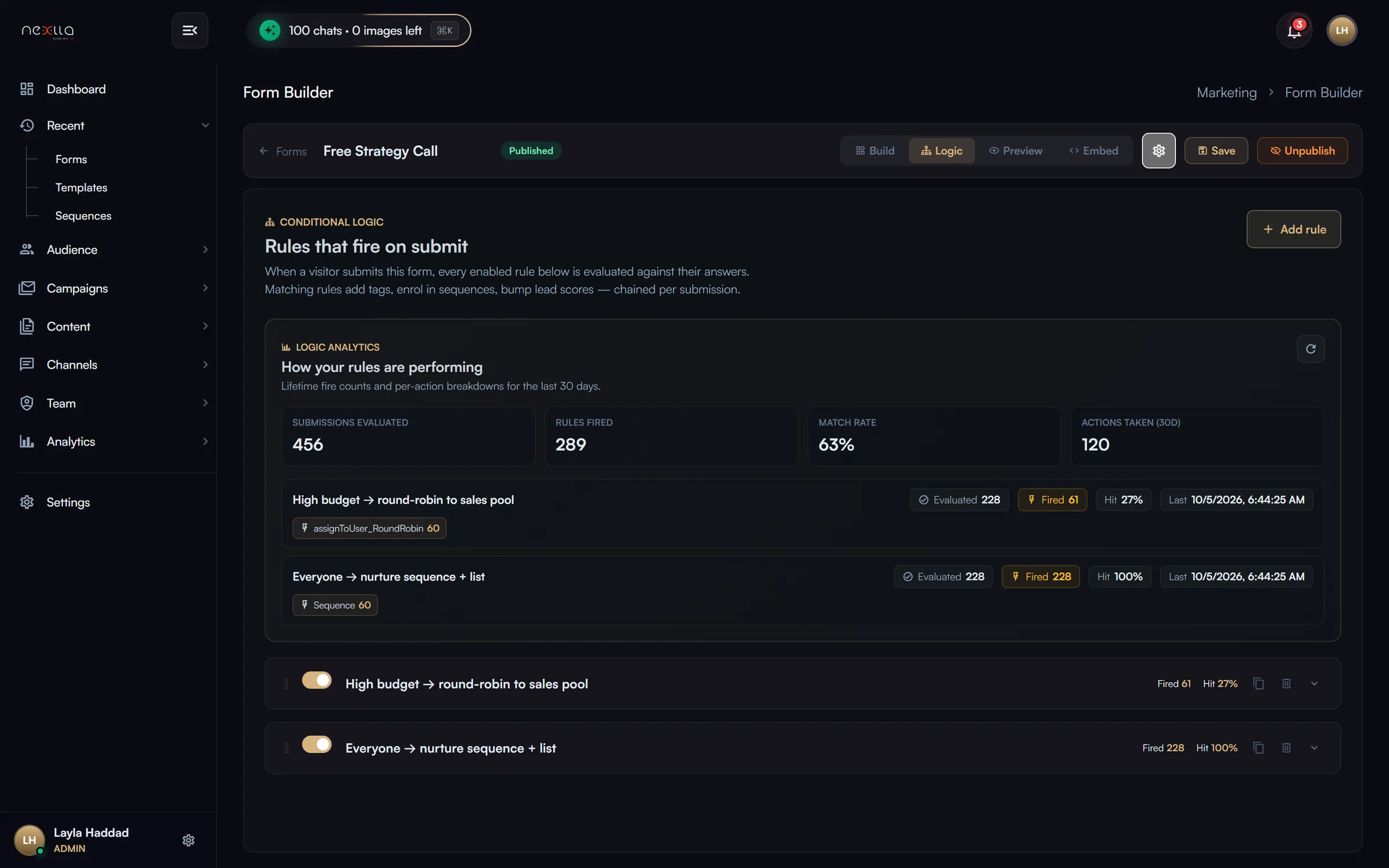Disable the High budget round-robin rule toggle
1389x868 pixels.
(x=317, y=680)
